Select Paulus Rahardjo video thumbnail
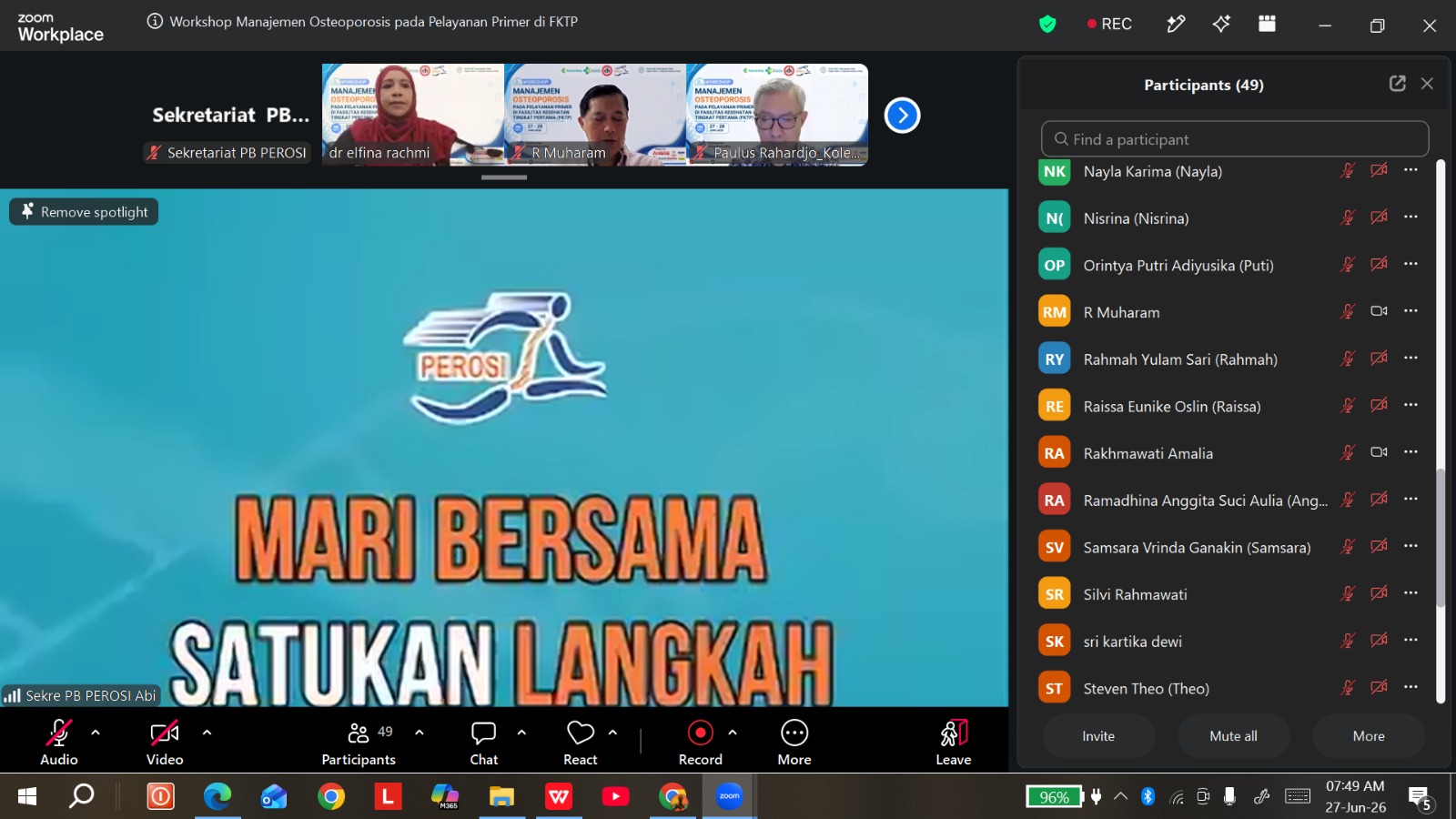Screen dimensions: 1456x819 (x=777, y=115)
